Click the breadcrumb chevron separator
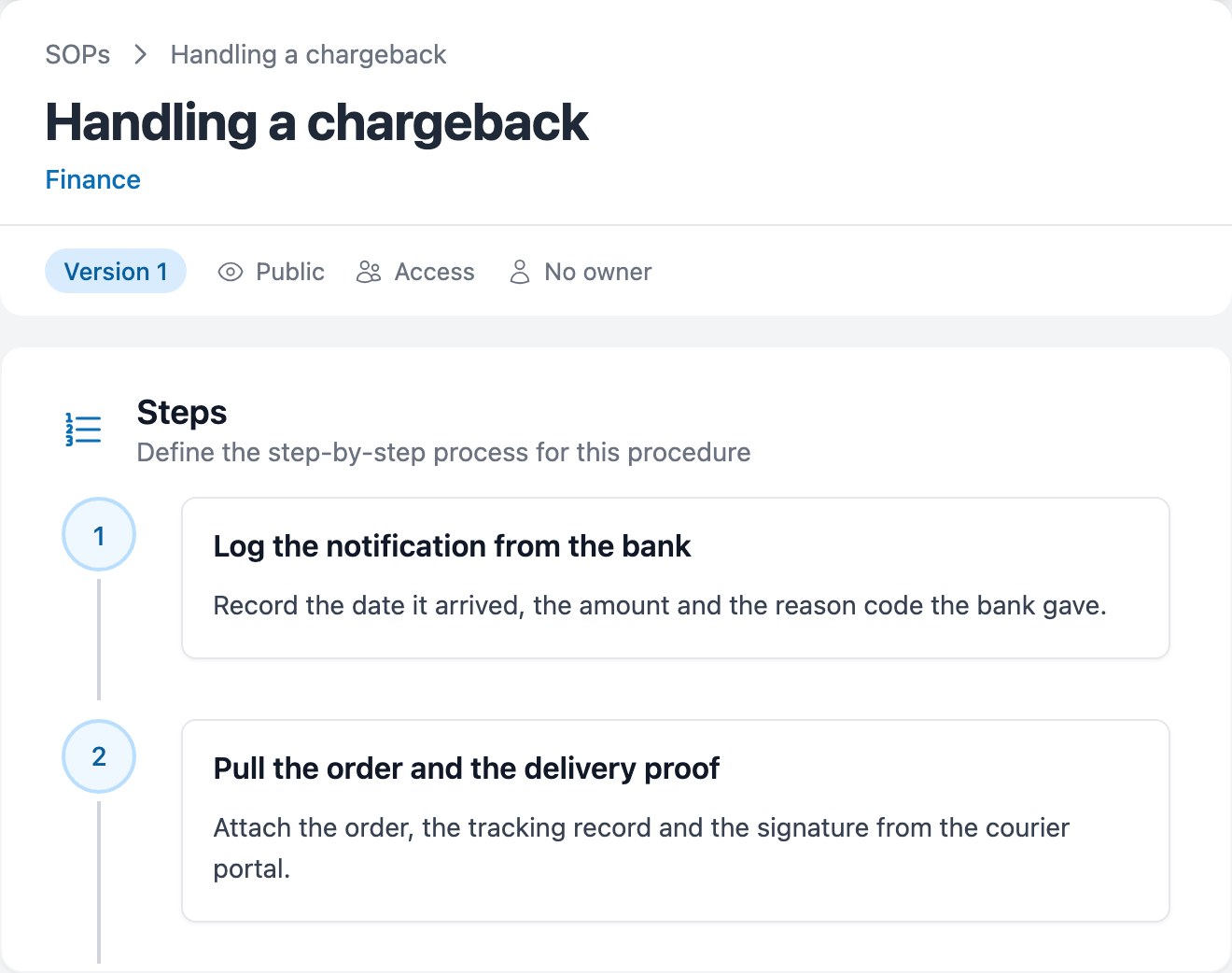Screen dimensions: 1232x973 (x=141, y=55)
